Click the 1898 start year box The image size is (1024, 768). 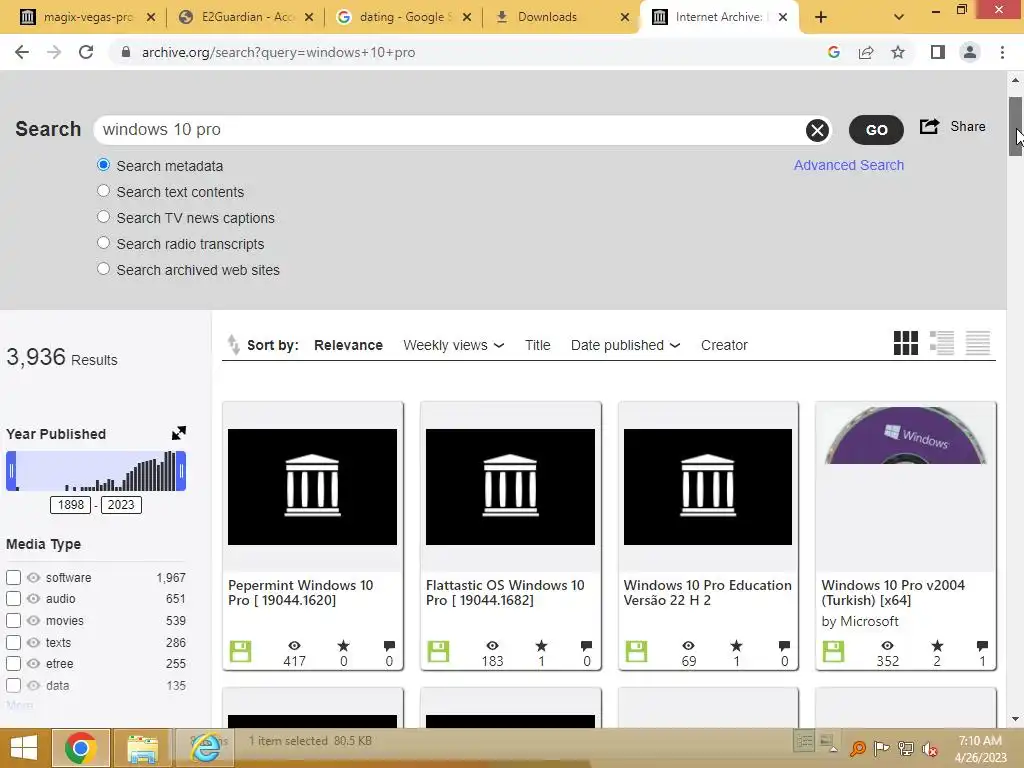click(71, 505)
